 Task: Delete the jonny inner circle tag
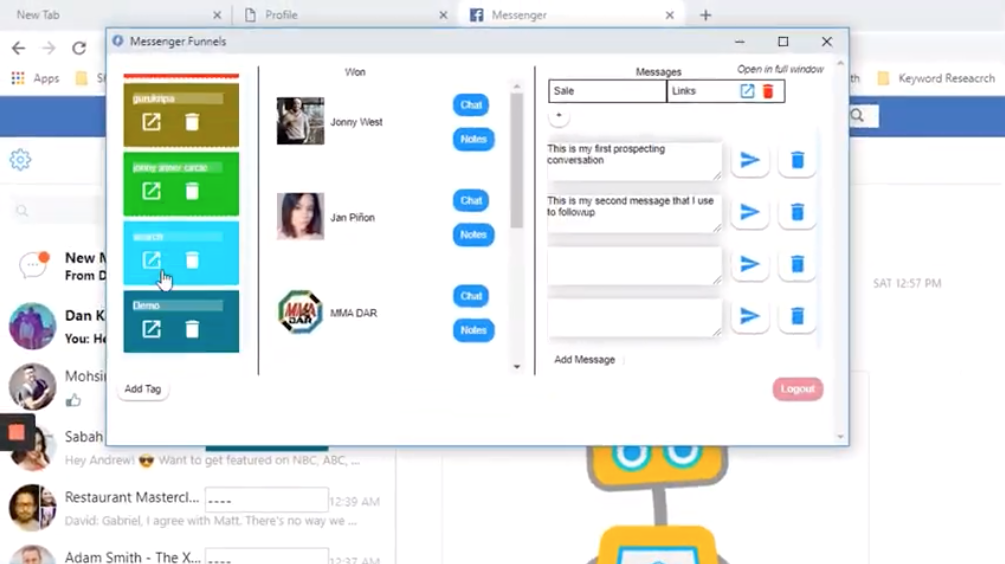[192, 191]
